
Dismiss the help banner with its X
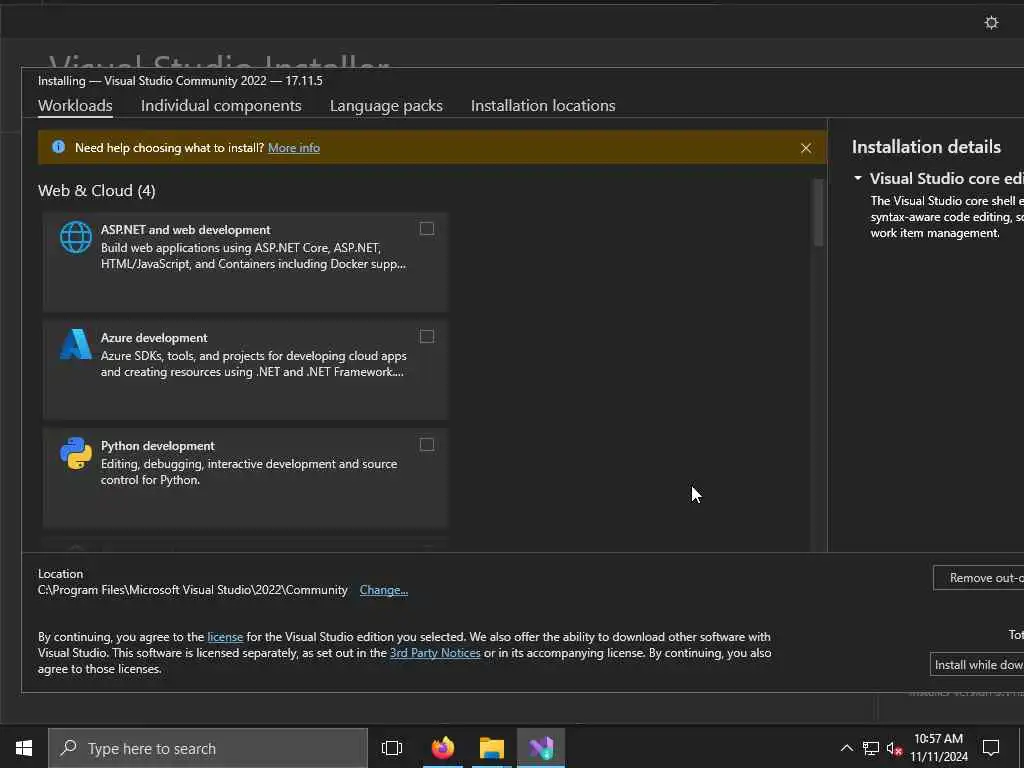coord(806,148)
